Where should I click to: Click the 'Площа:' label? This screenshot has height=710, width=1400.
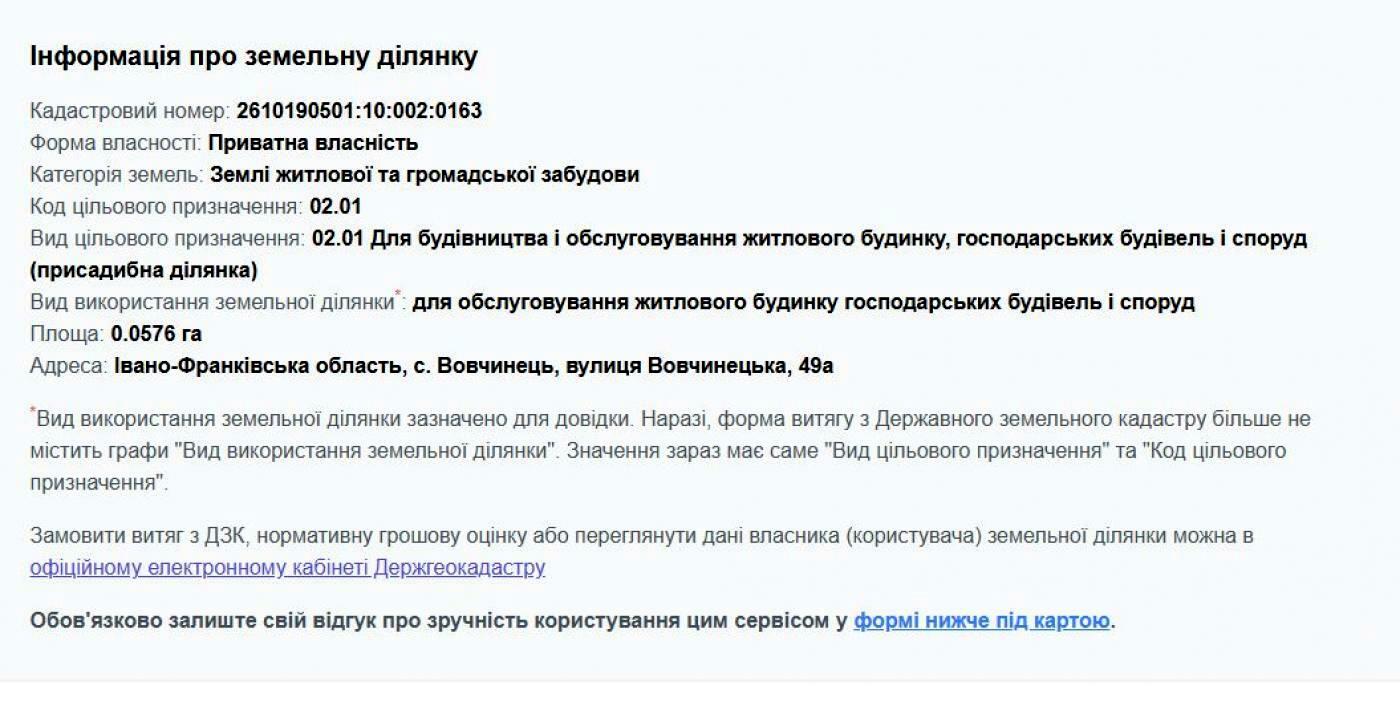(x=67, y=334)
